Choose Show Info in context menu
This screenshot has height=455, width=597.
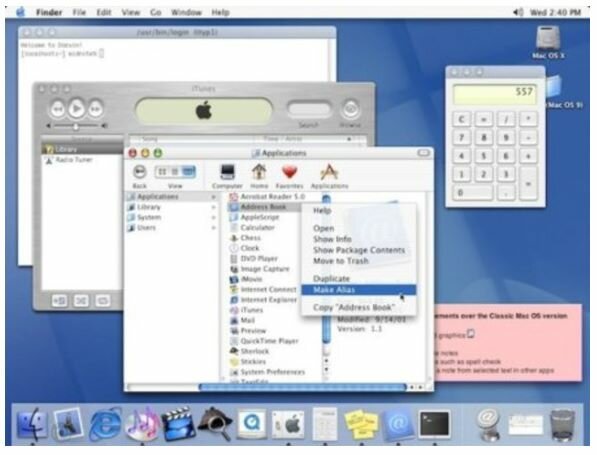pos(359,239)
